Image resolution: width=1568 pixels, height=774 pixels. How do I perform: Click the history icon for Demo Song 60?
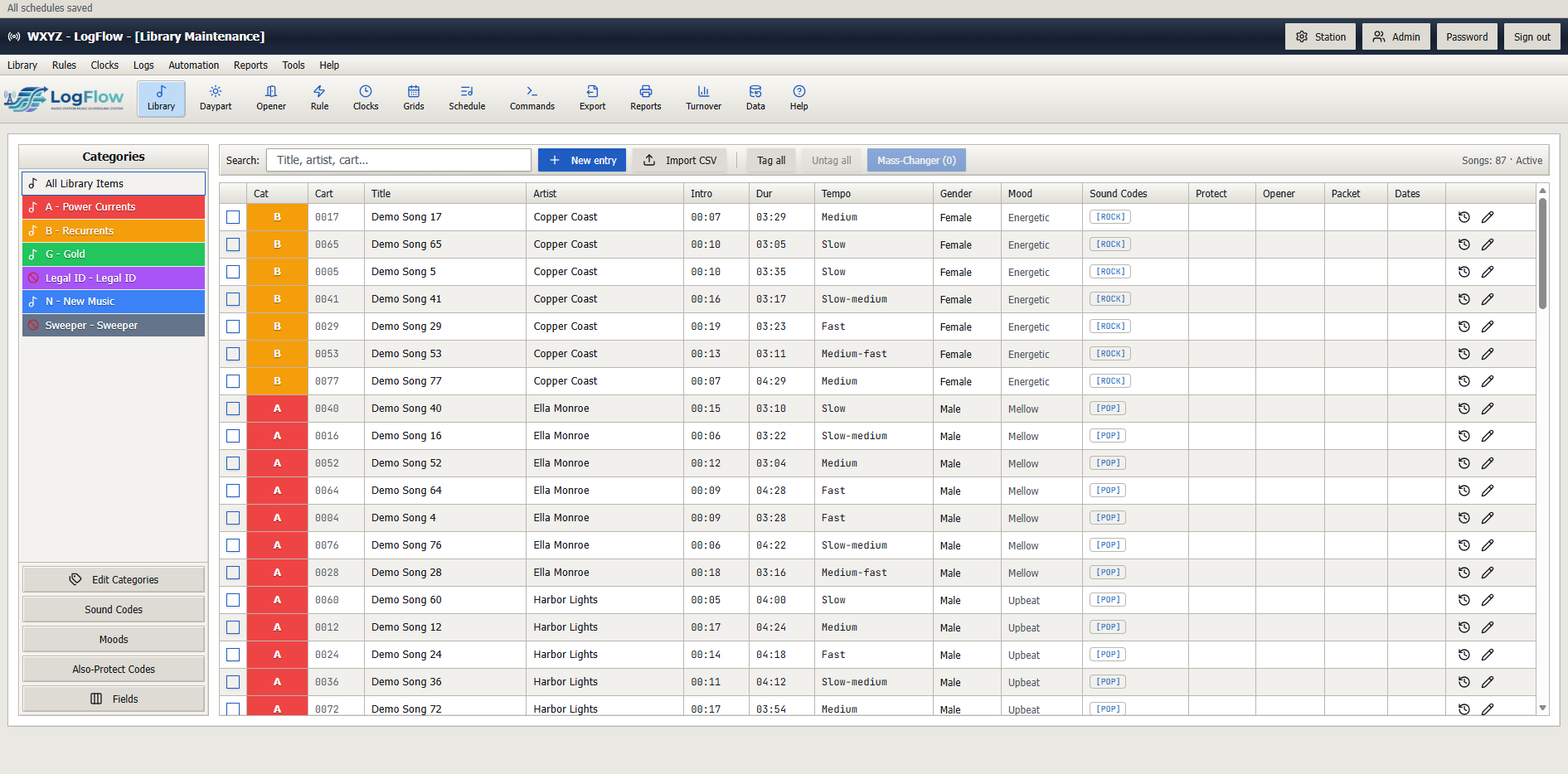coord(1464,600)
